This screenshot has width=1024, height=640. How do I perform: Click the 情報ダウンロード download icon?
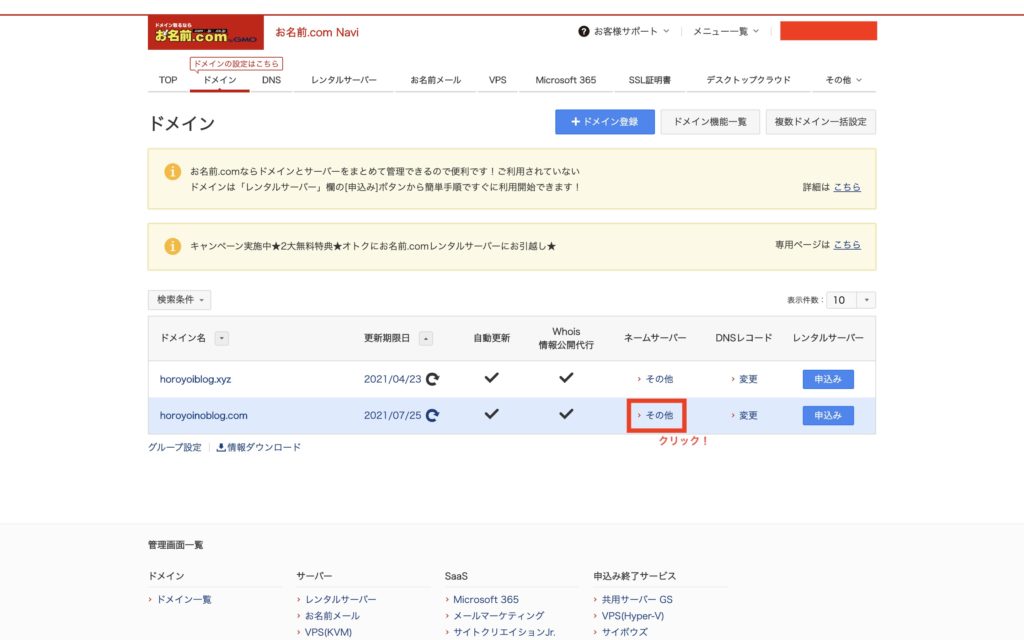[221, 447]
